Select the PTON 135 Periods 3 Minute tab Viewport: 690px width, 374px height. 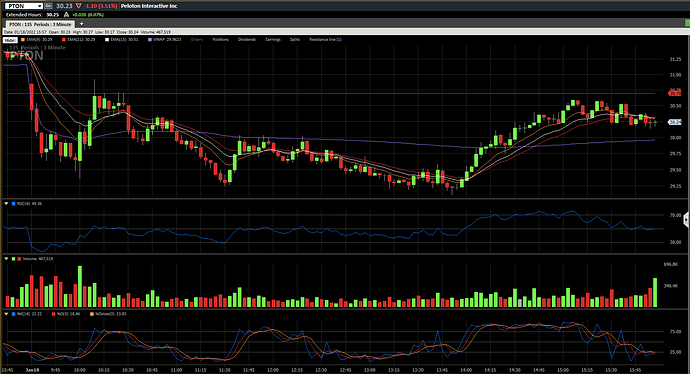pos(40,24)
